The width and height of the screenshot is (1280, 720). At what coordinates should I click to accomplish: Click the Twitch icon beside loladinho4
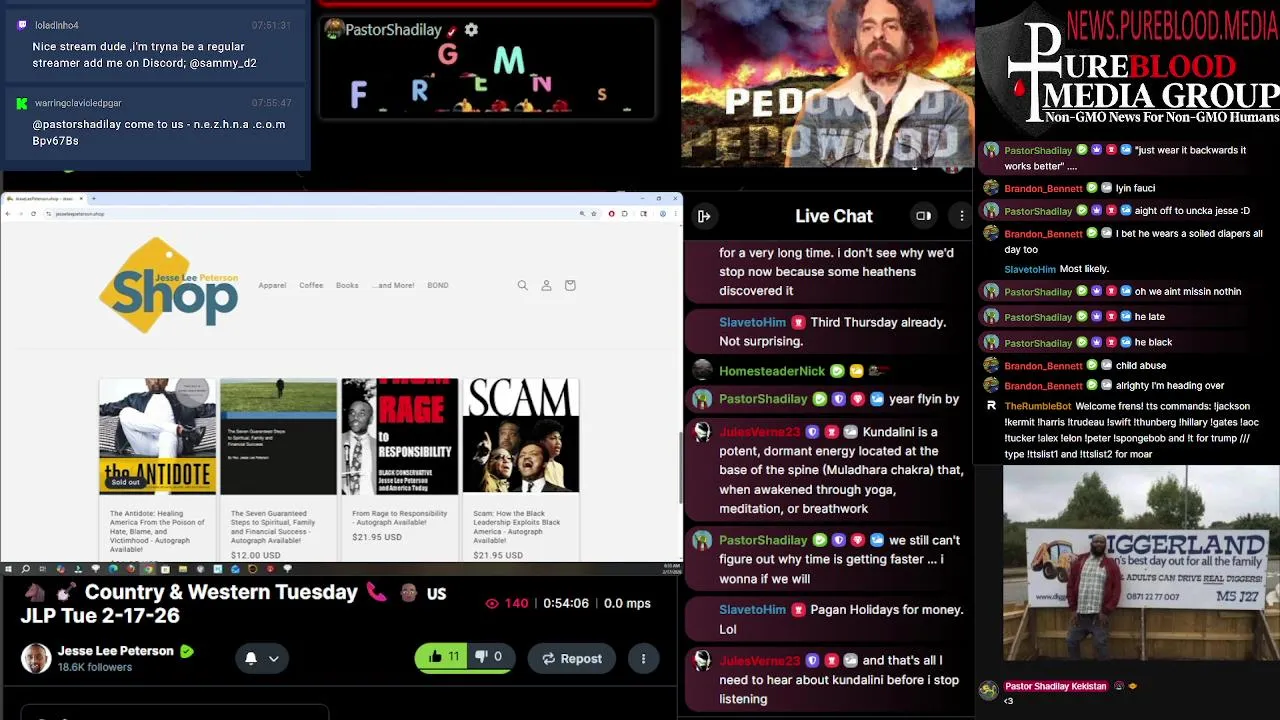(22, 25)
